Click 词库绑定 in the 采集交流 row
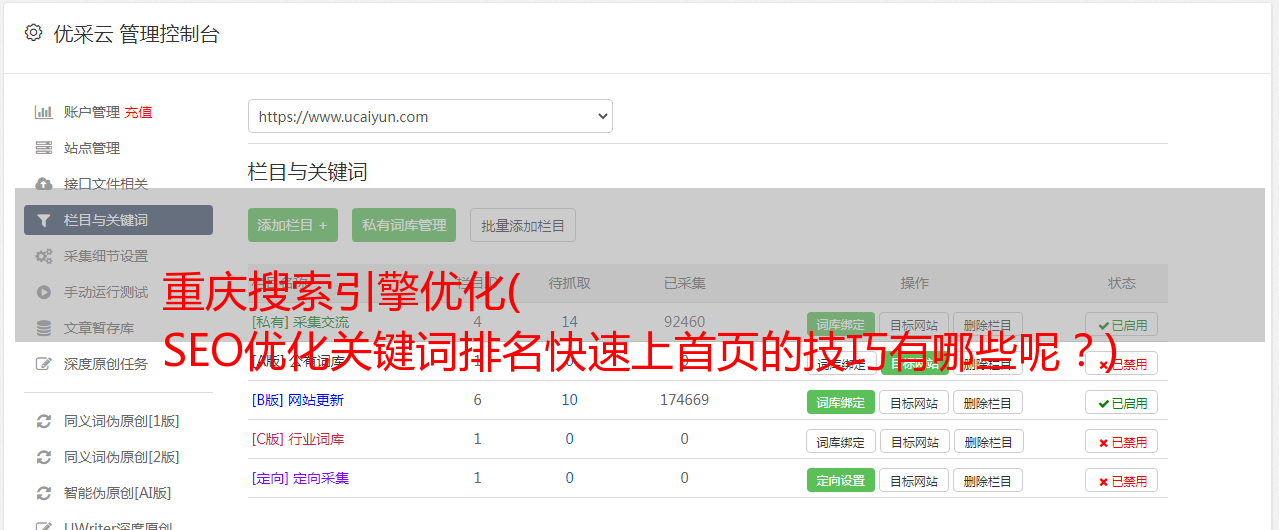1279x530 pixels. (841, 324)
